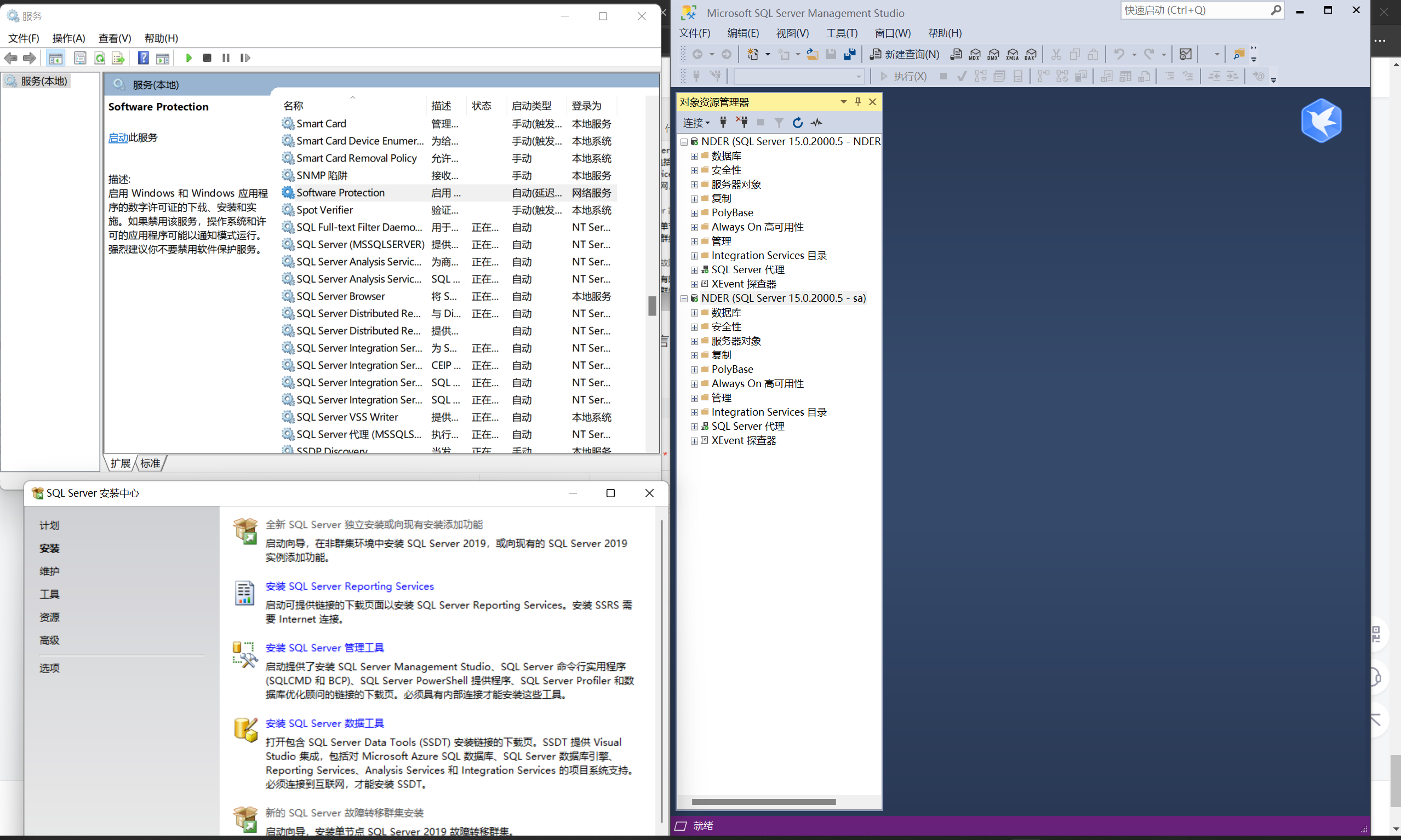Click the Export List icon in Services toolbar

click(x=118, y=57)
